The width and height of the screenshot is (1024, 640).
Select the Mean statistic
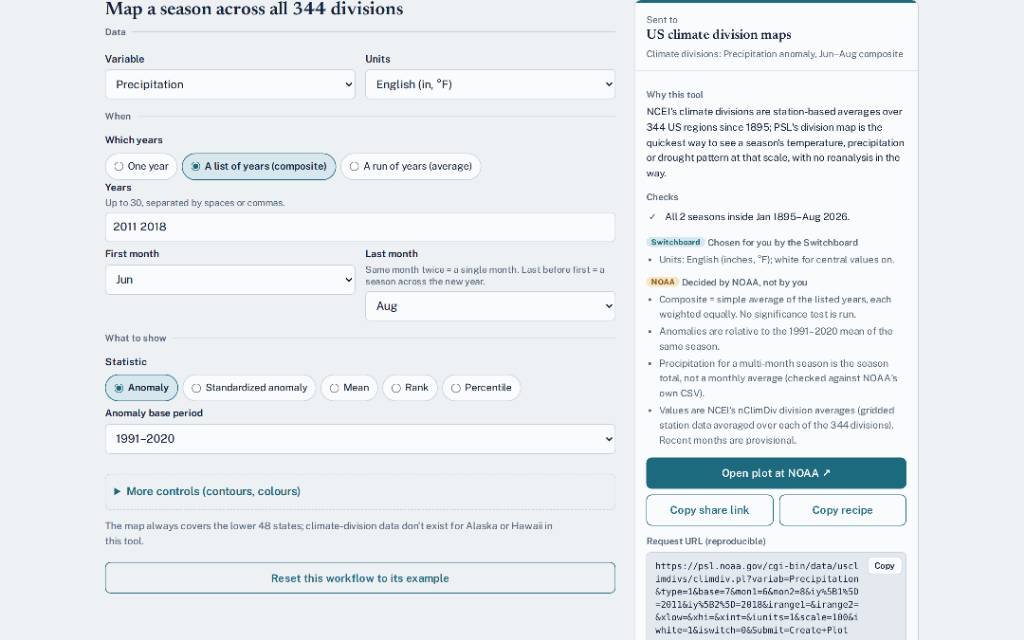tap(349, 388)
